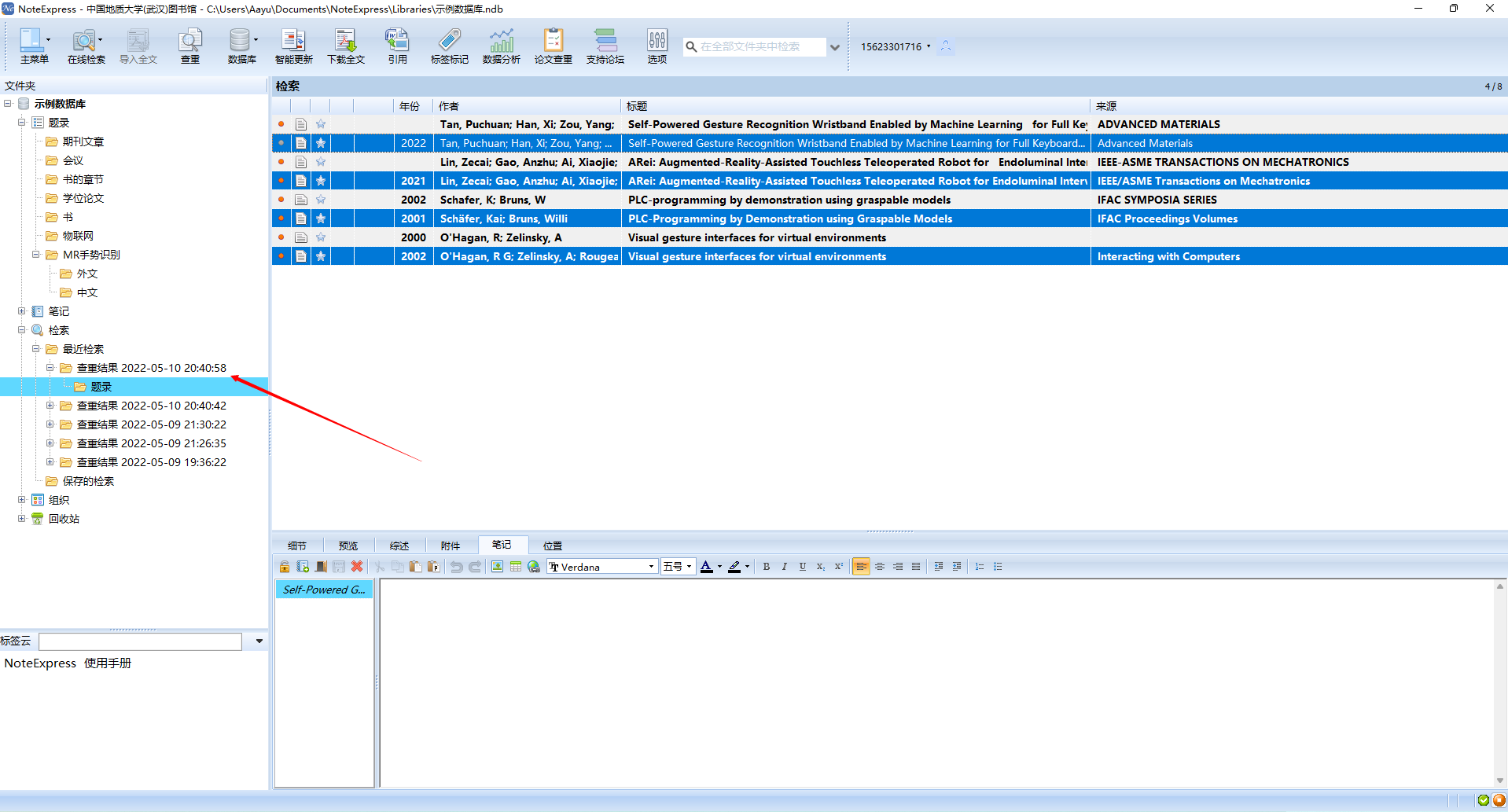Click the 查重 duplicate check toolbar icon
The width and height of the screenshot is (1508, 812).
190,46
